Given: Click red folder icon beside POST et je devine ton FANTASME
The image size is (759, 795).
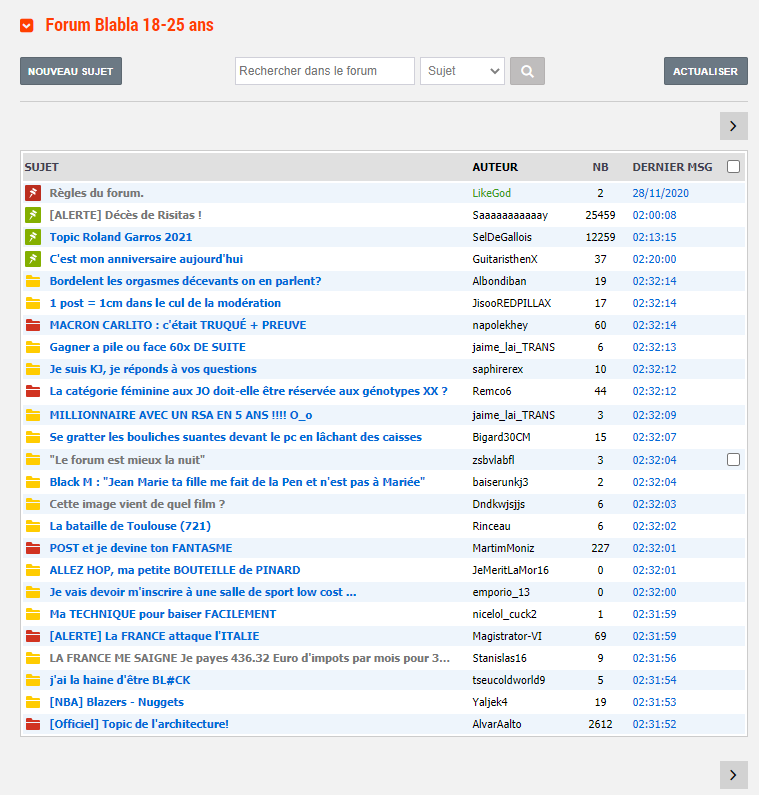Looking at the screenshot, I should point(32,548).
